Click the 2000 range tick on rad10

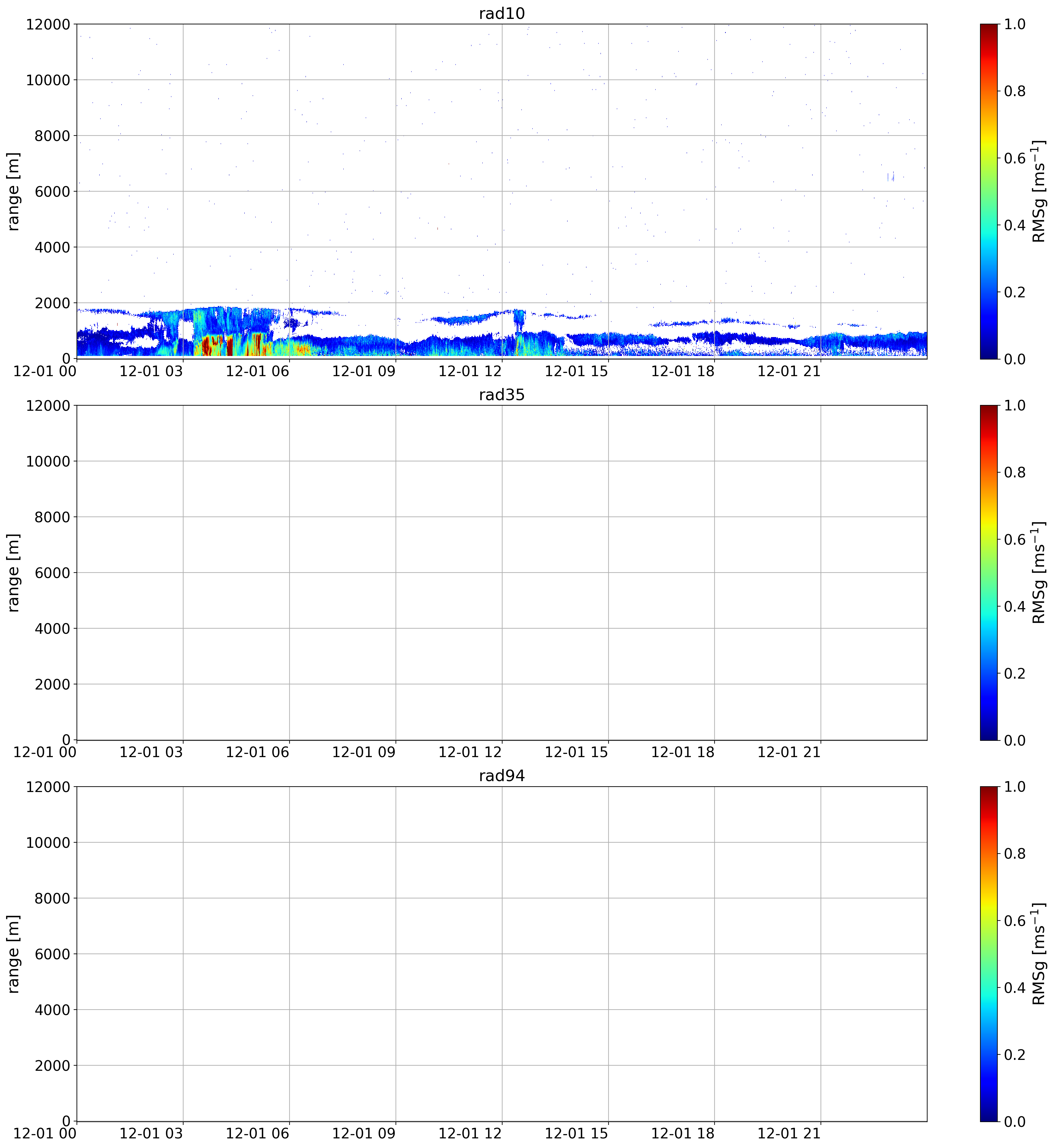pos(53,303)
